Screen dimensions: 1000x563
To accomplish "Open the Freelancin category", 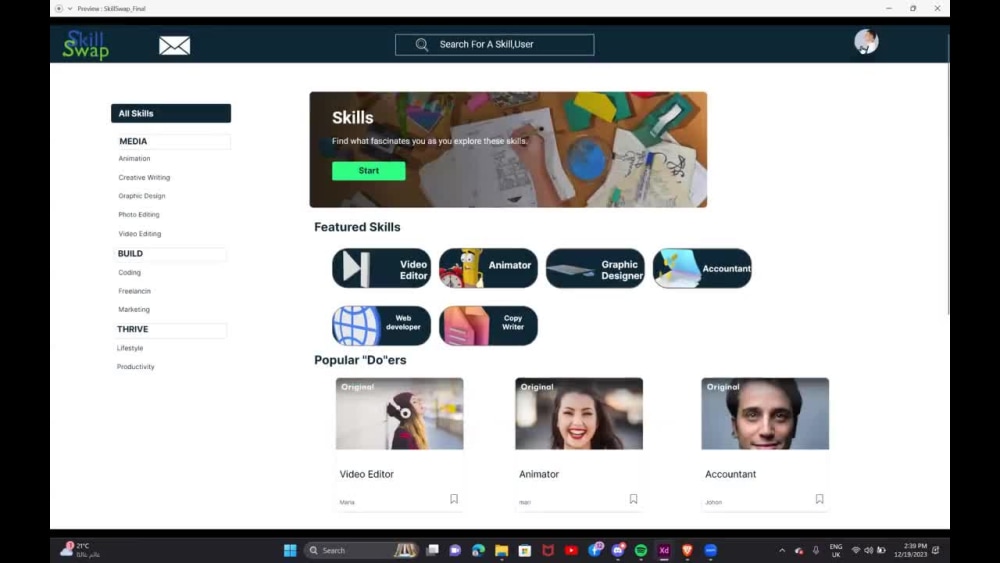I will coord(135,291).
